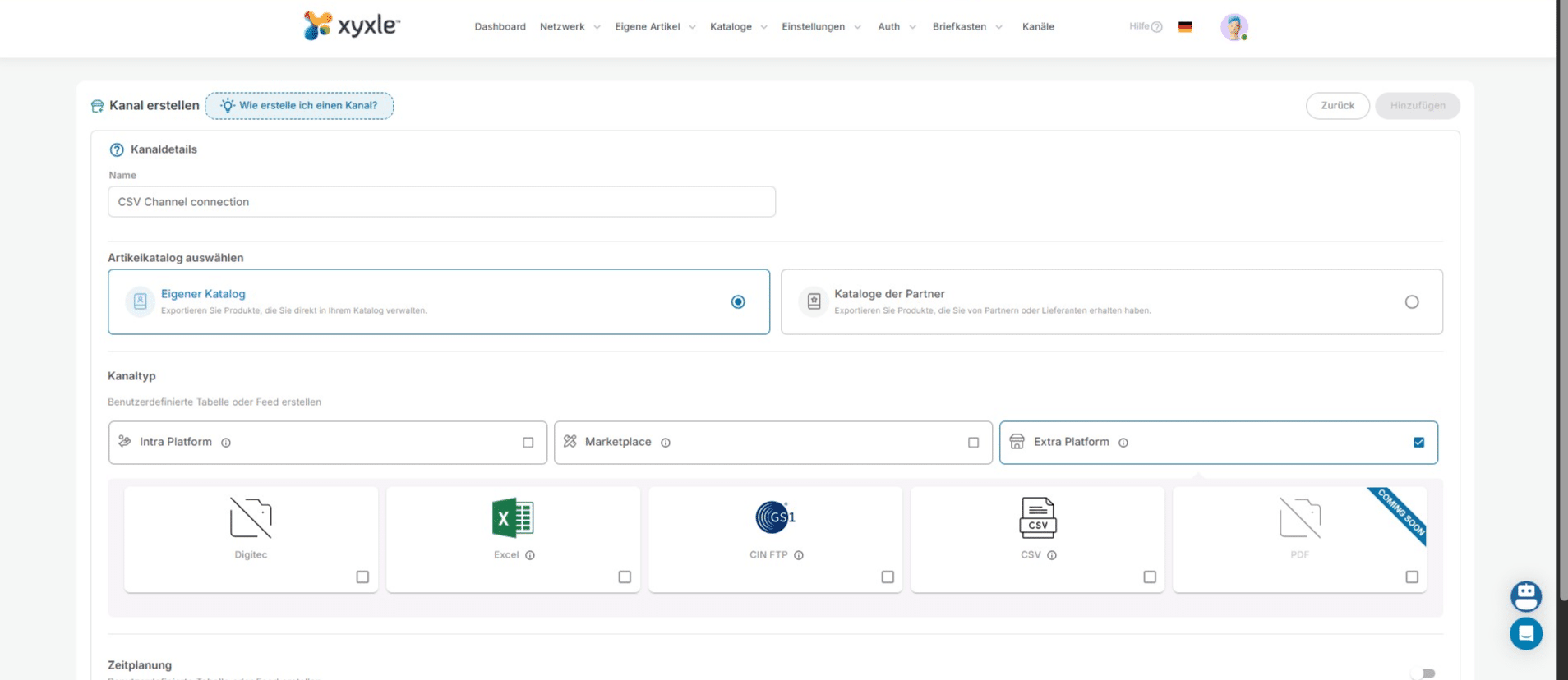The height and width of the screenshot is (680, 1568).
Task: Expand the Auth menu chevron
Action: pyautogui.click(x=912, y=27)
